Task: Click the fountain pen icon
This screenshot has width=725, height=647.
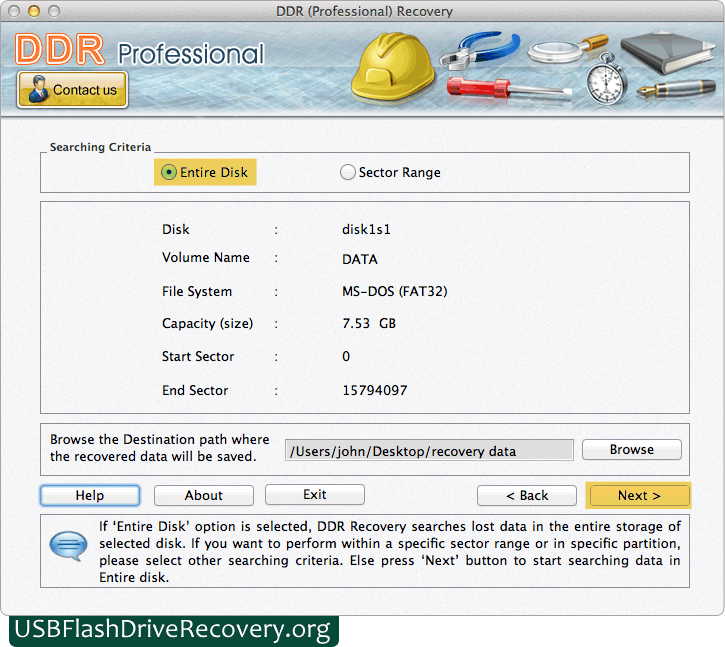Action: [676, 88]
